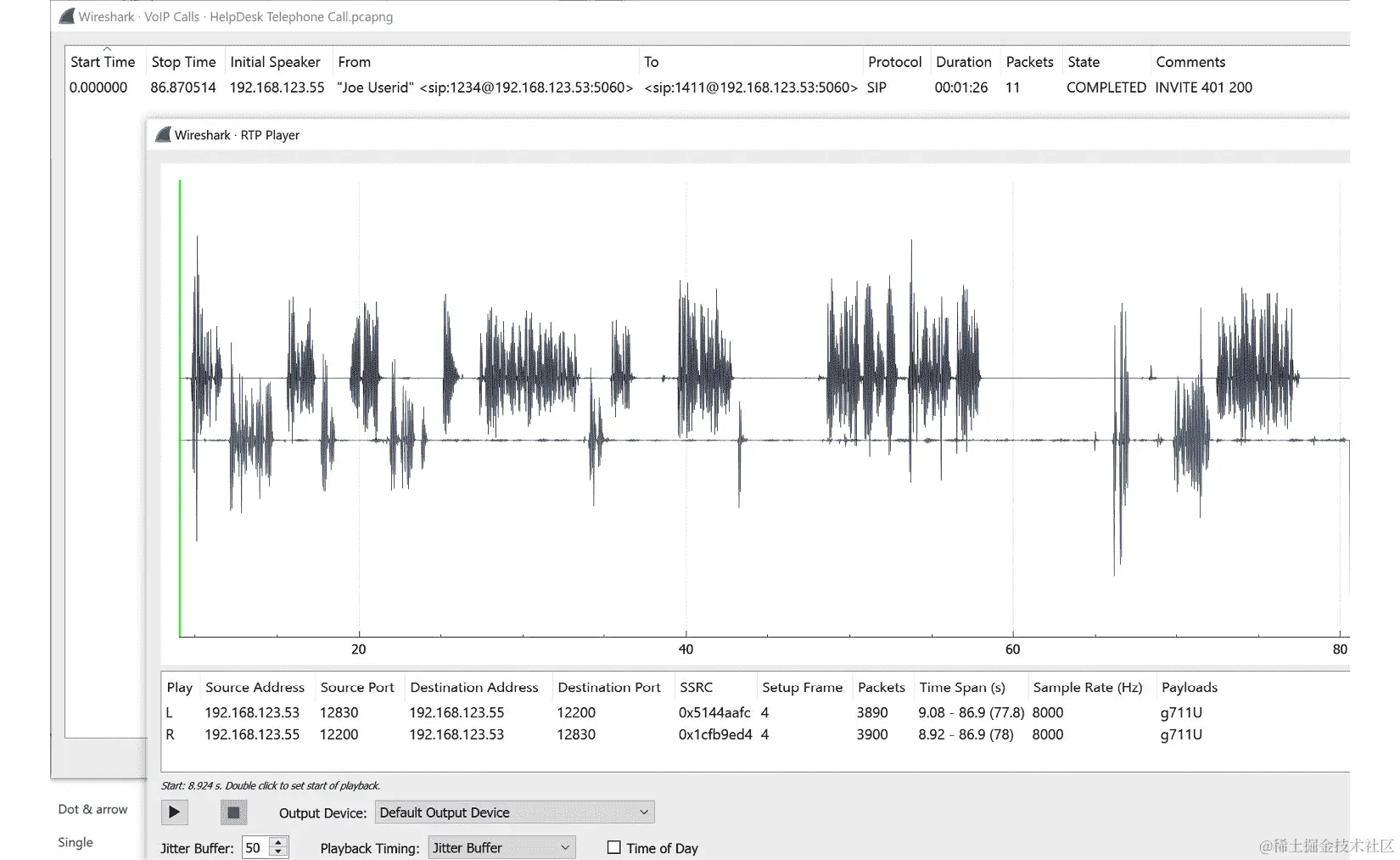1400x860 pixels.
Task: Sort streams by Source Port column
Action: tap(357, 687)
